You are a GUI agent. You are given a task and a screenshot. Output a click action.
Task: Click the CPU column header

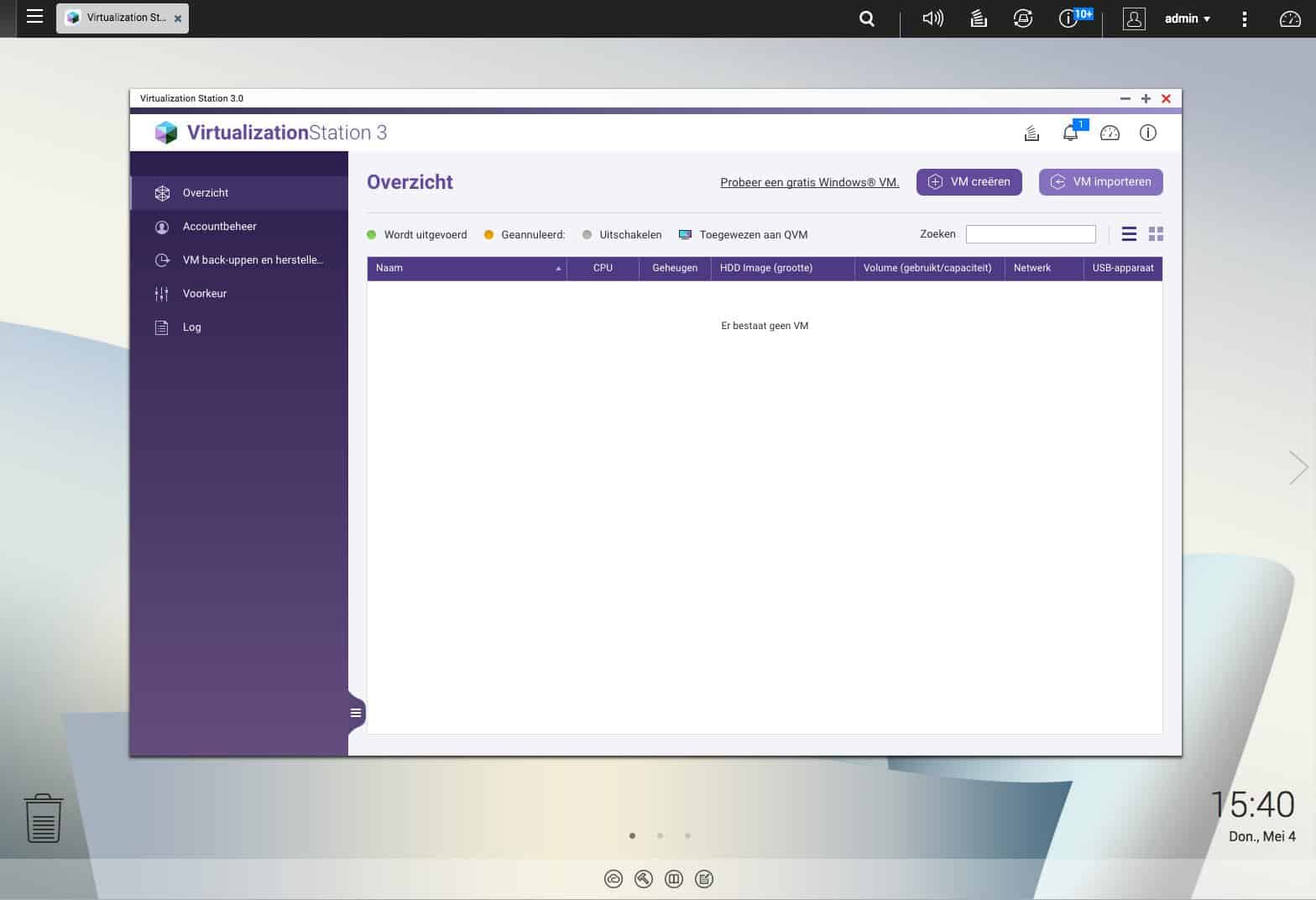point(603,269)
